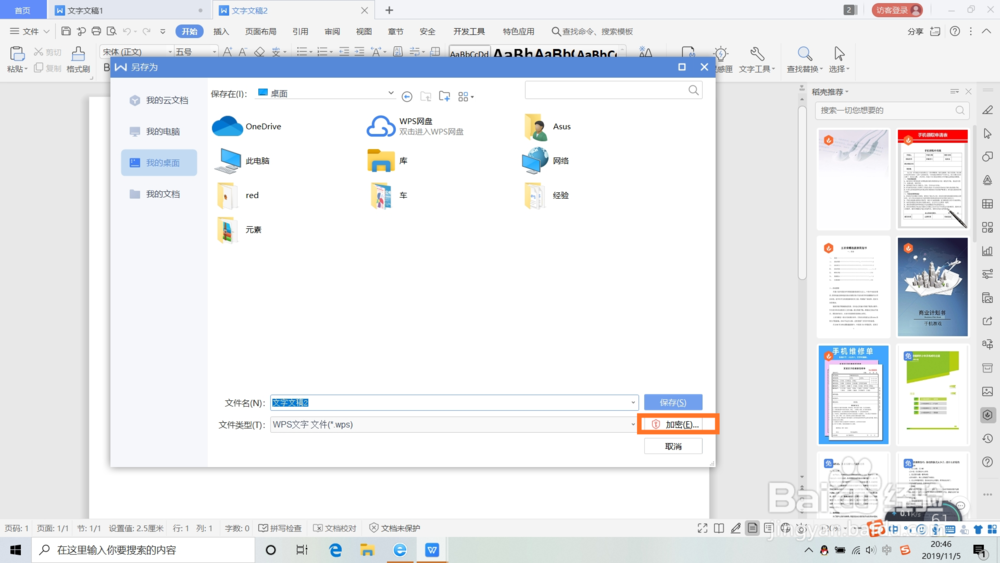The image size is (1000, 563).
Task: Click the WPS icon in taskbar
Action: coord(432,550)
